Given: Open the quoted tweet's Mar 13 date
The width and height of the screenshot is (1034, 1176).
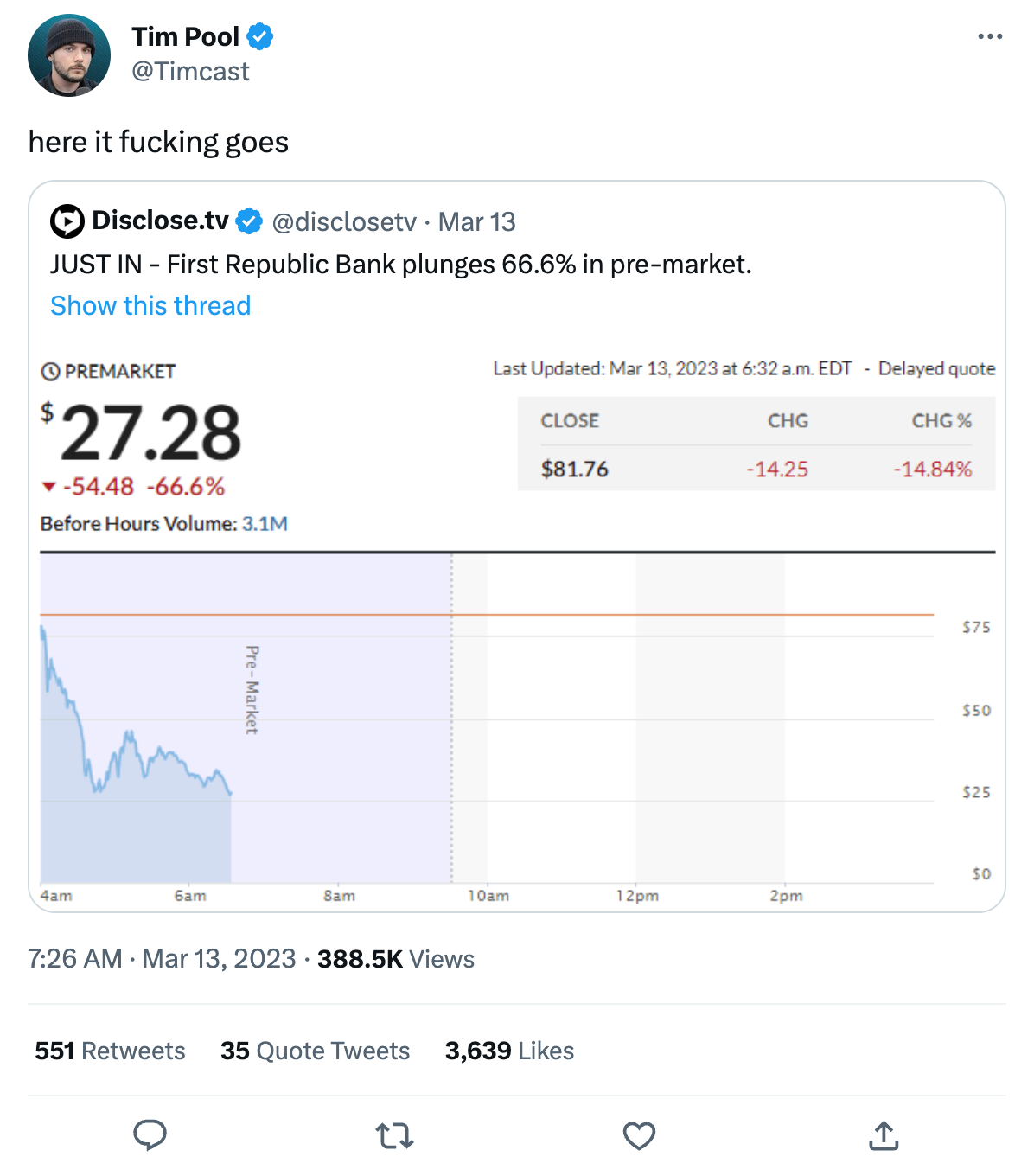Looking at the screenshot, I should (477, 222).
